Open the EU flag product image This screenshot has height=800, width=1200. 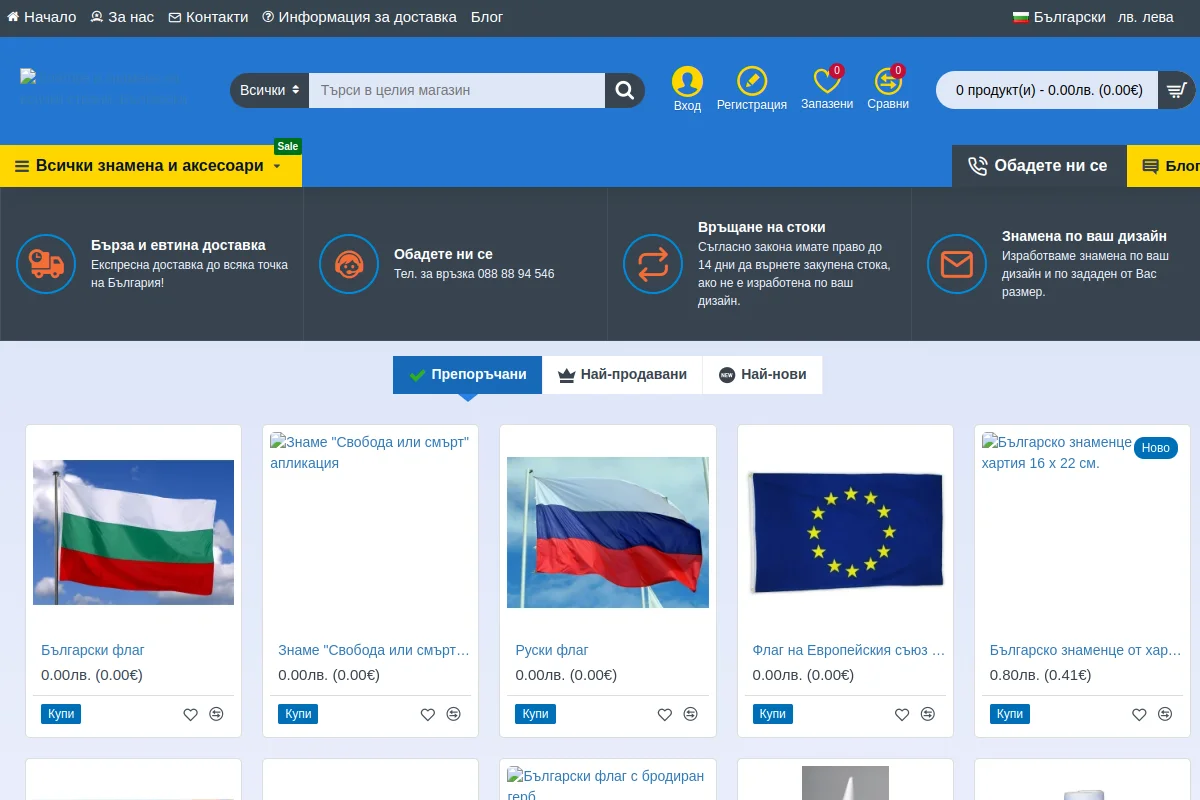point(845,532)
